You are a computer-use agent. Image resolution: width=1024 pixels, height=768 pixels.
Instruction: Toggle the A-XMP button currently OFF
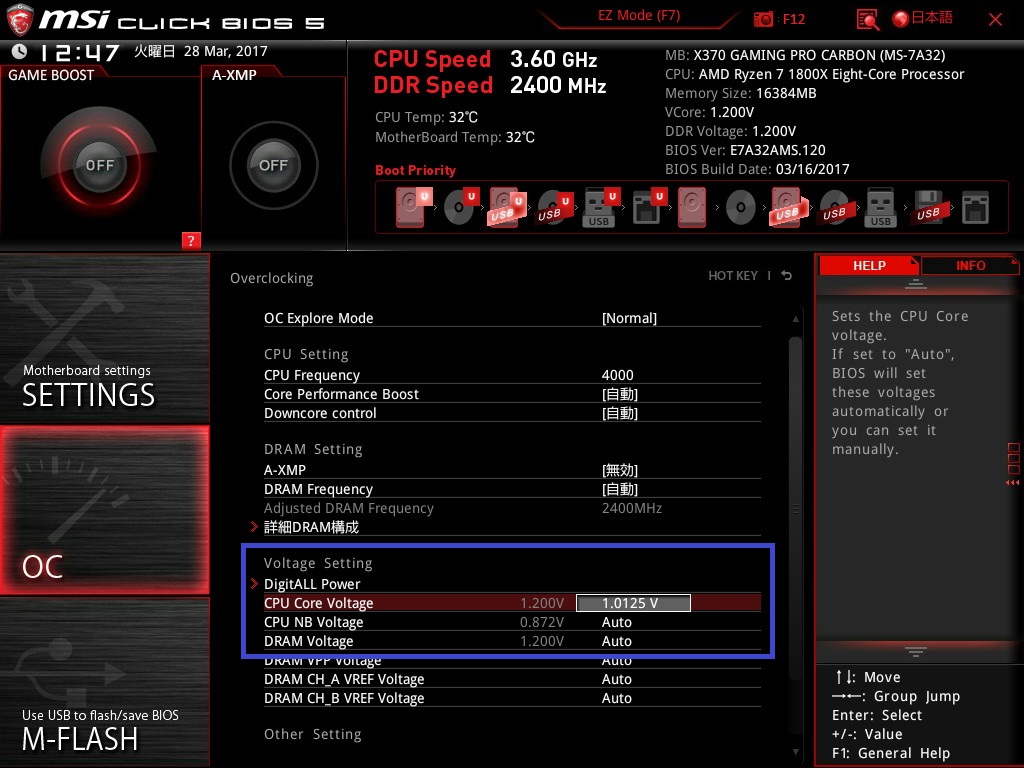pyautogui.click(x=274, y=165)
